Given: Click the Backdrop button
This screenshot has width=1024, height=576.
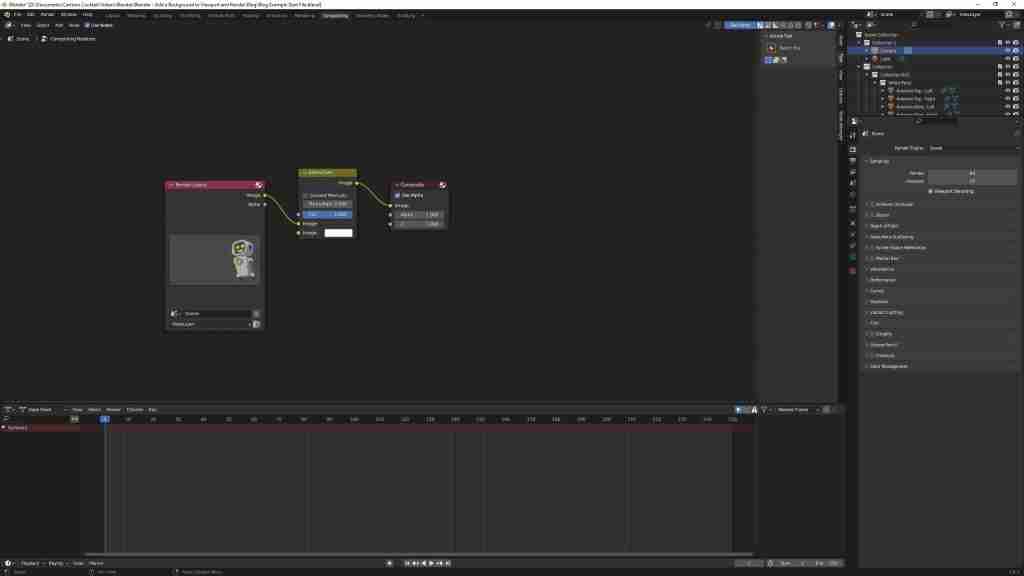Looking at the screenshot, I should point(739,25).
